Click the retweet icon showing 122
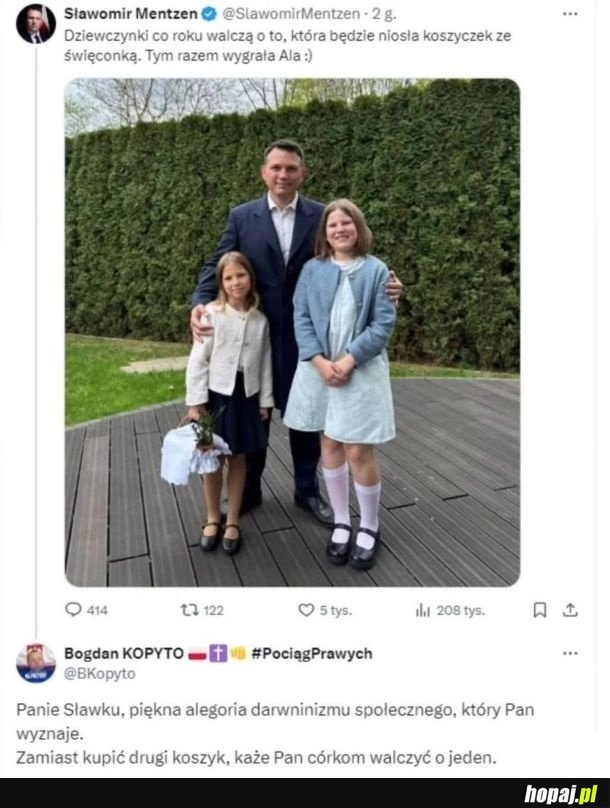 click(190, 610)
